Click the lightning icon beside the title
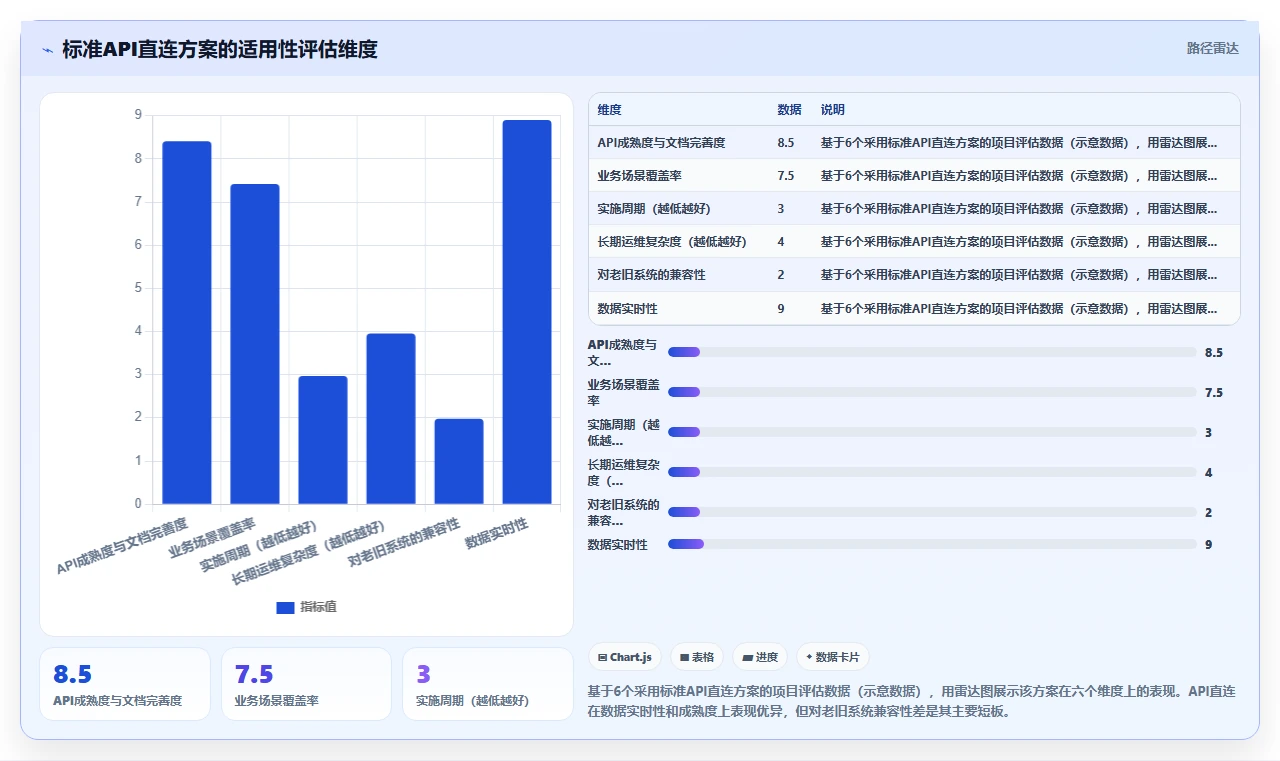Image resolution: width=1280 pixels, height=761 pixels. pyautogui.click(x=47, y=49)
